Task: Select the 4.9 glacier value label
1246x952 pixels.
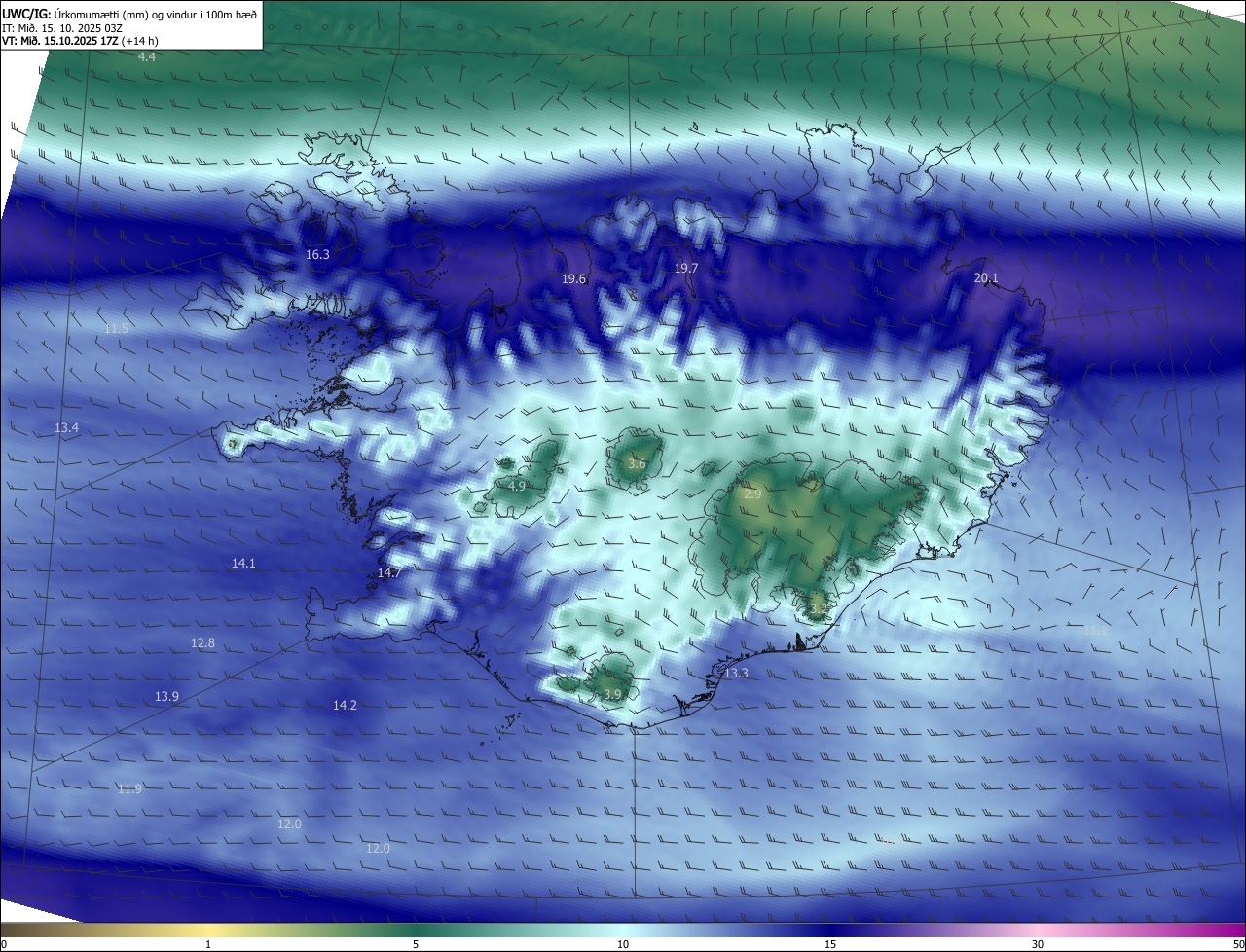Action: click(517, 486)
